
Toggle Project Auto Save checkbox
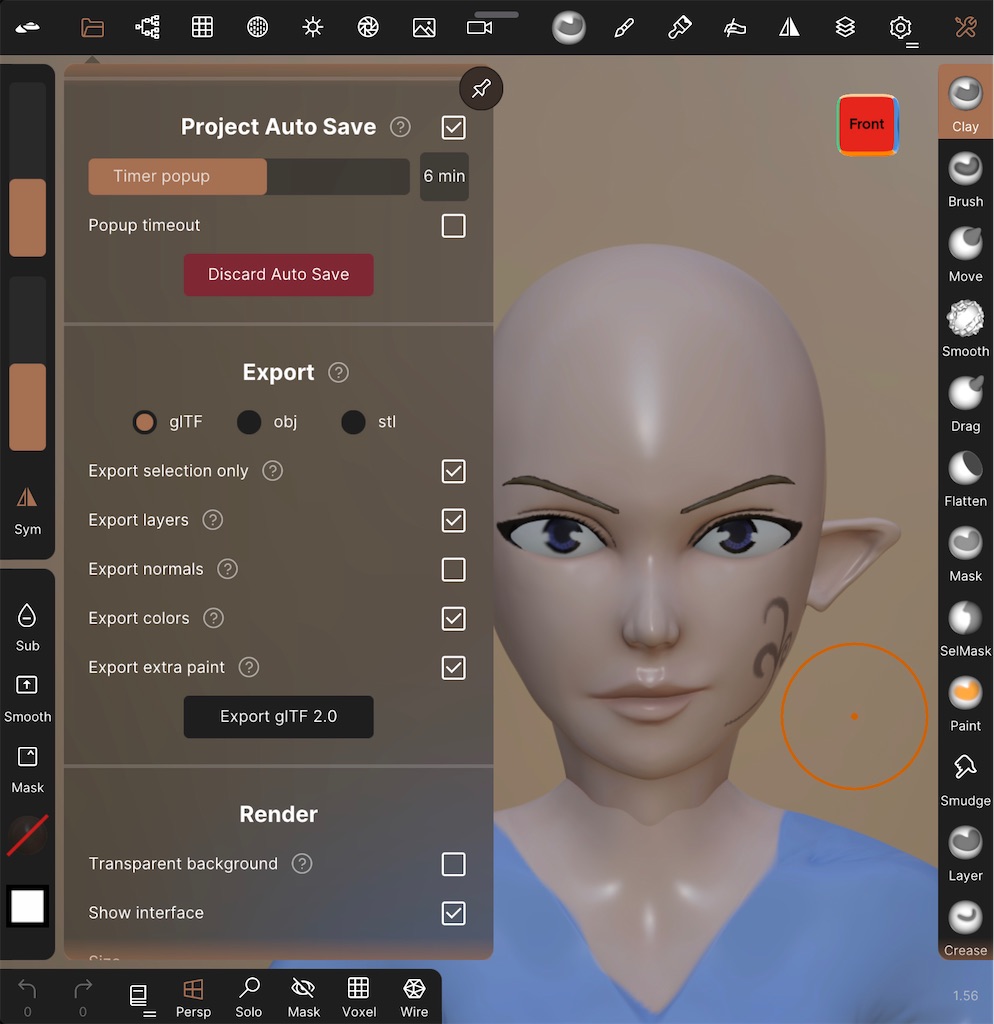click(453, 127)
